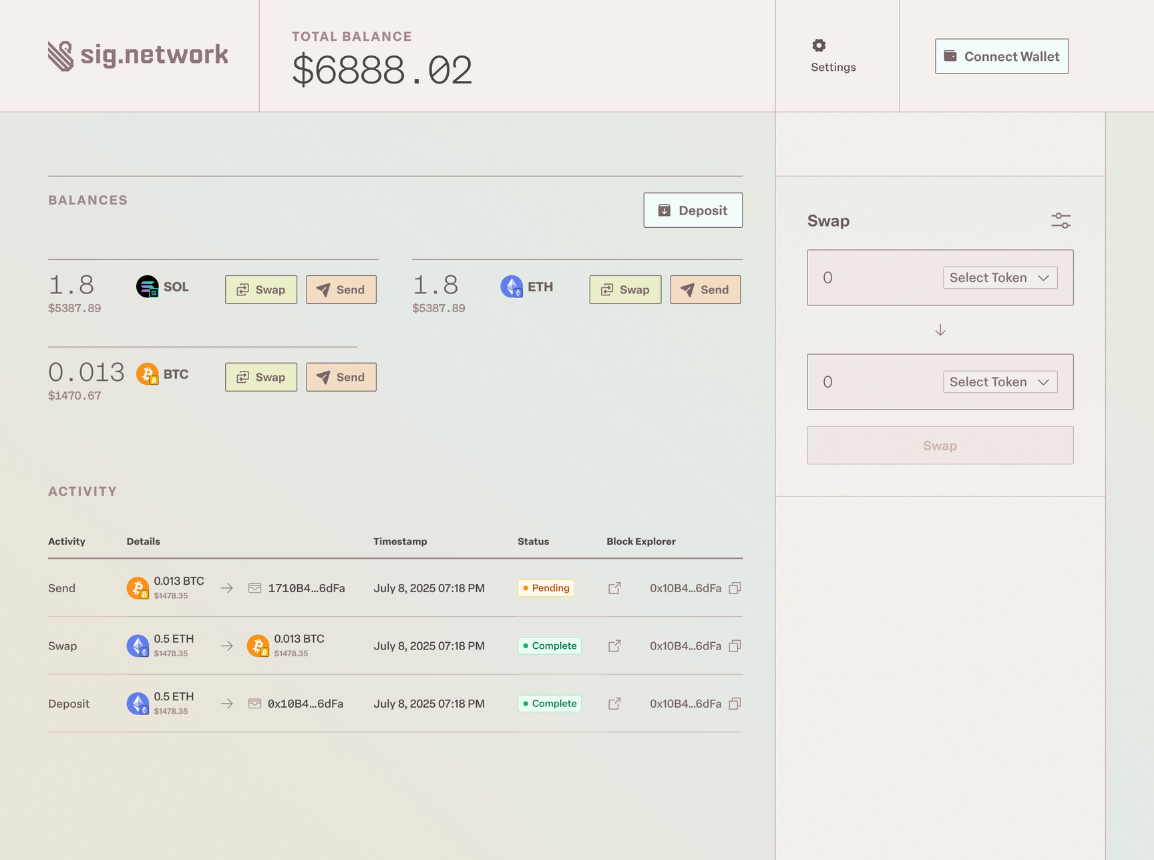Click address 1710B4...6dFa in Send row

coord(306,589)
